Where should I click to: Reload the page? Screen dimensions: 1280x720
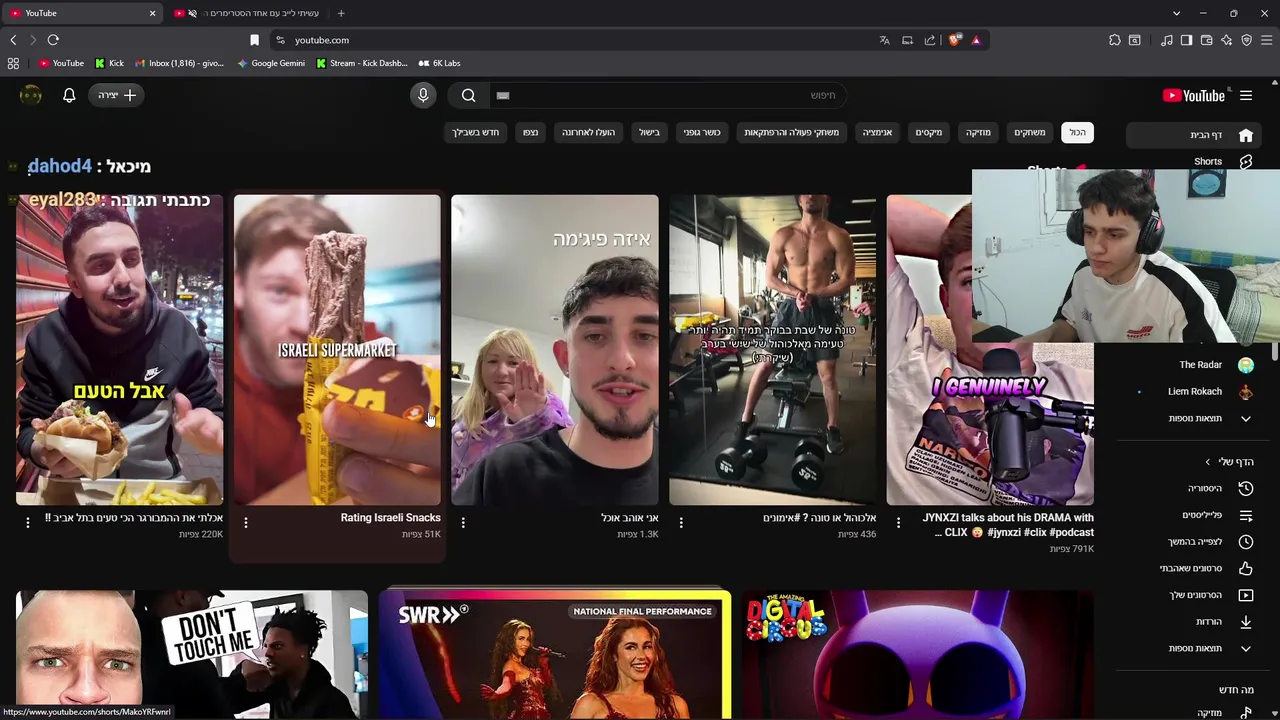tap(53, 40)
